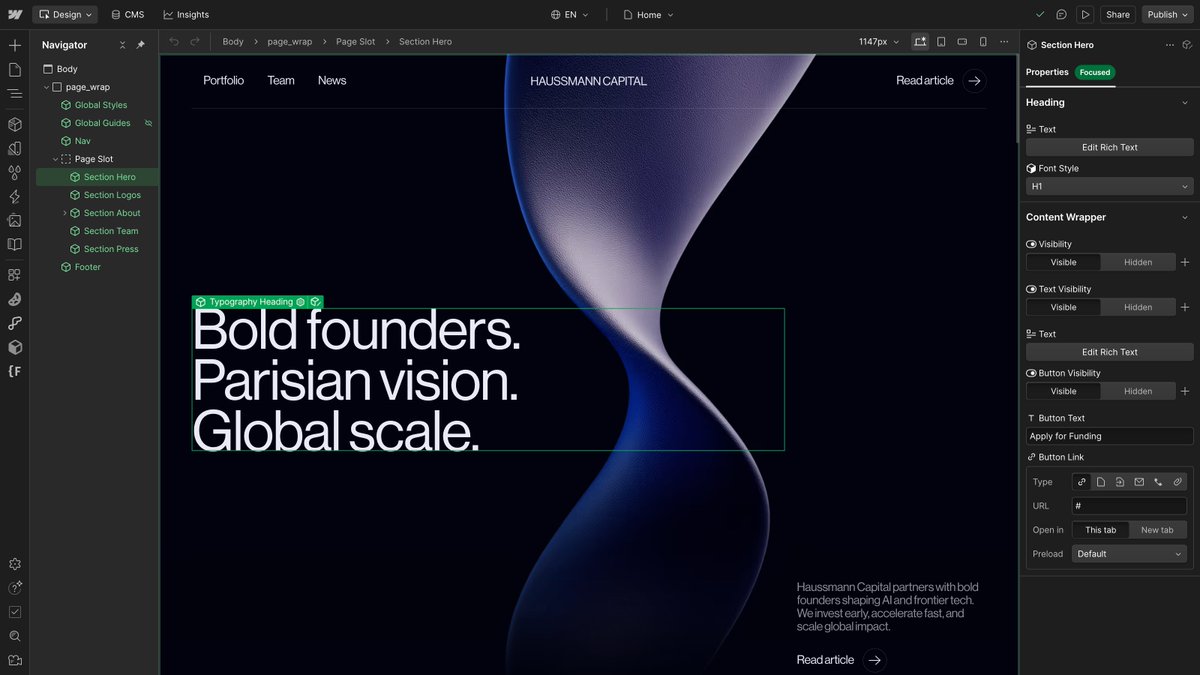This screenshot has height=675, width=1200.
Task: Click the undo arrow in breadcrumb bar
Action: tap(174, 42)
